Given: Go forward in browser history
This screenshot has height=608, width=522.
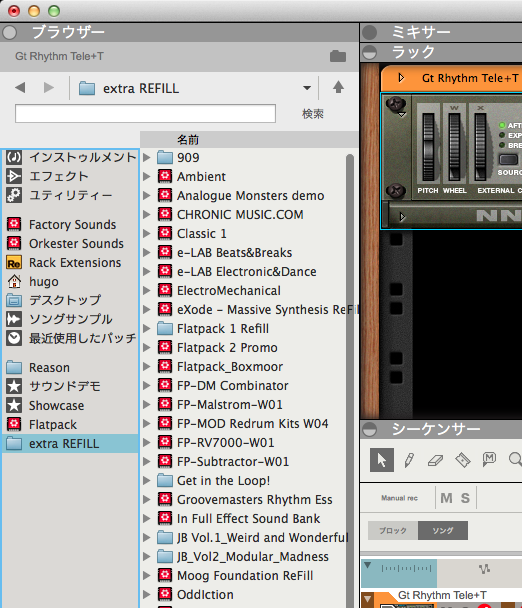Looking at the screenshot, I should (48, 88).
